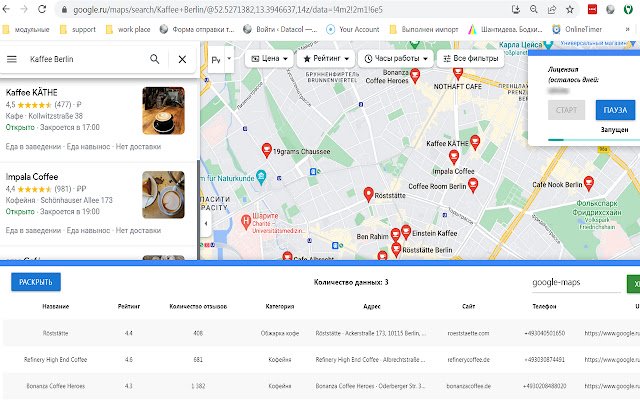Image resolution: width=640 pixels, height=400 pixels.
Task: Click the Röststätte name cell in table
Action: point(56,333)
